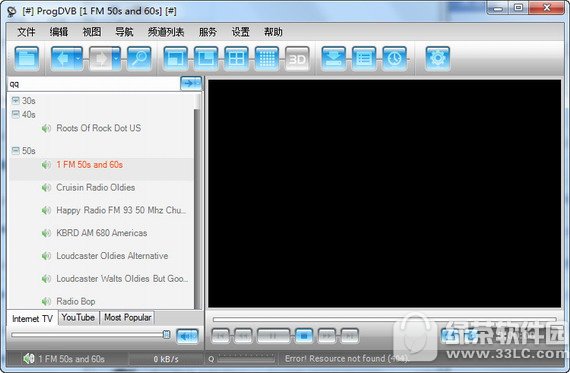Click the black video display area
Screen dimensions: 570x373
click(385, 194)
